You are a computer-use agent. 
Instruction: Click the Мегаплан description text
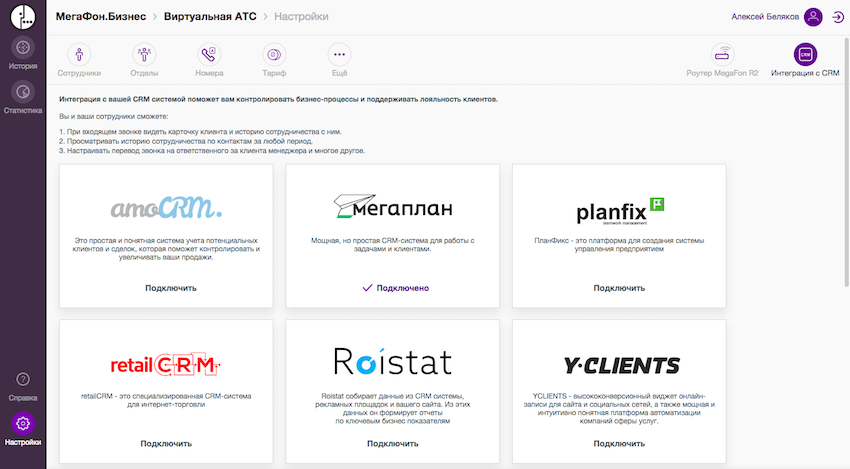point(392,245)
